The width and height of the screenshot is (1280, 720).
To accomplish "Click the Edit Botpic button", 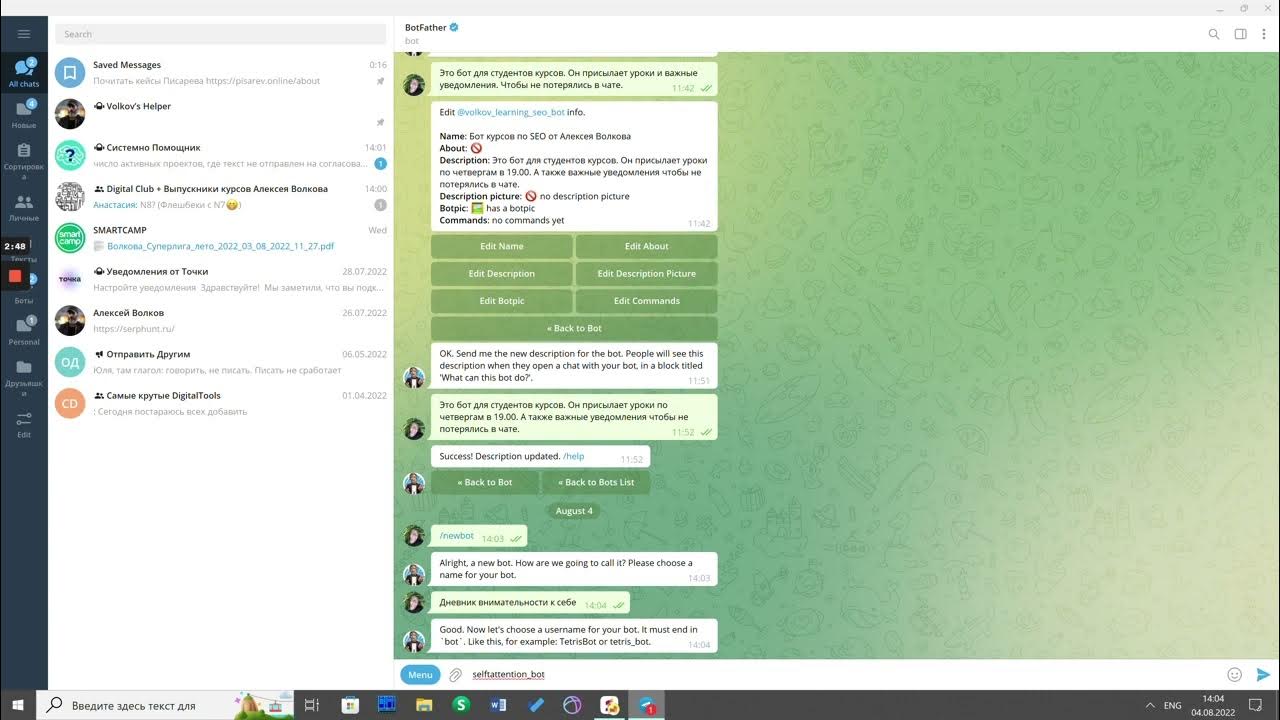I will coord(502,301).
